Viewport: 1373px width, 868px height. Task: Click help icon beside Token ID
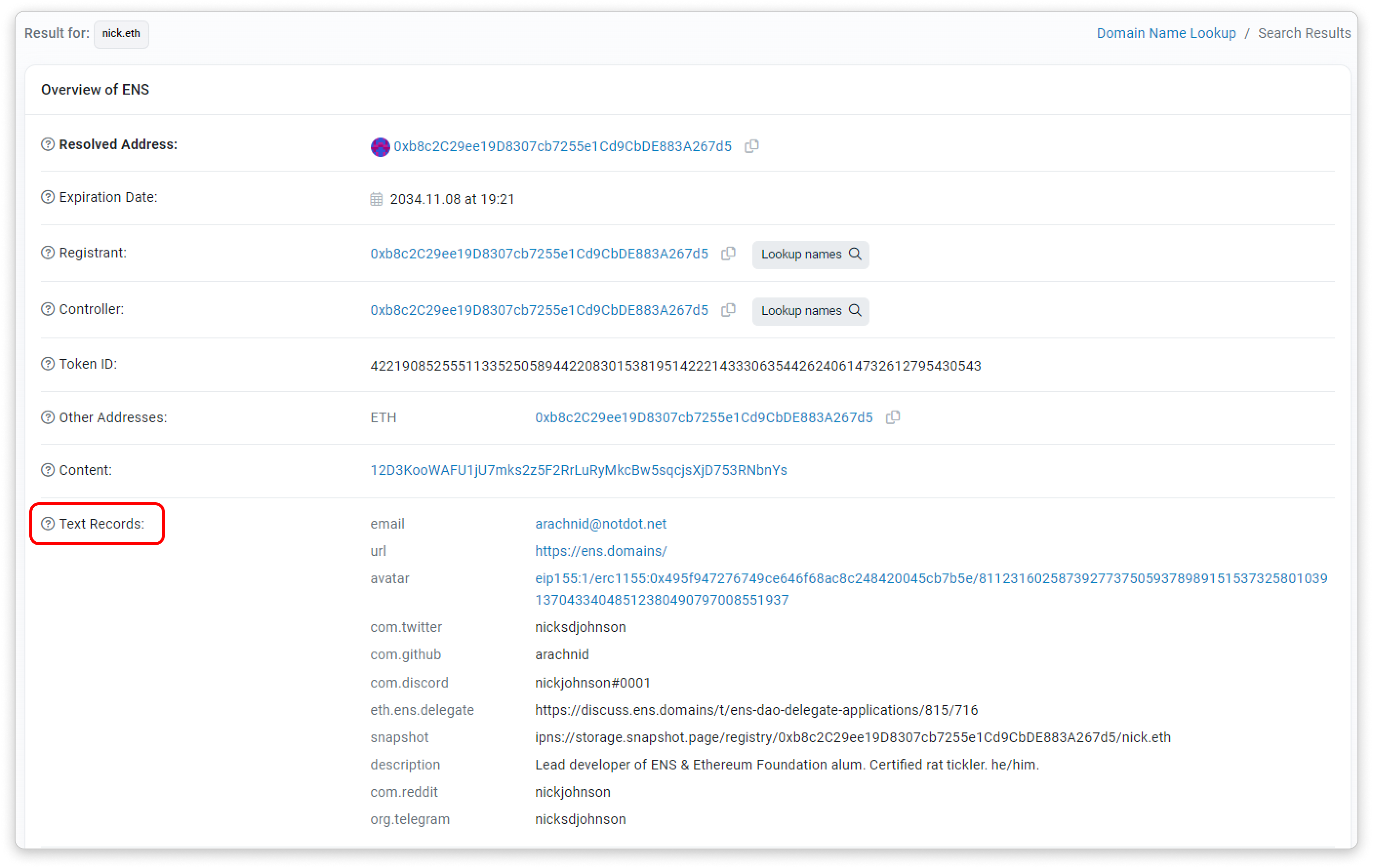click(x=48, y=364)
